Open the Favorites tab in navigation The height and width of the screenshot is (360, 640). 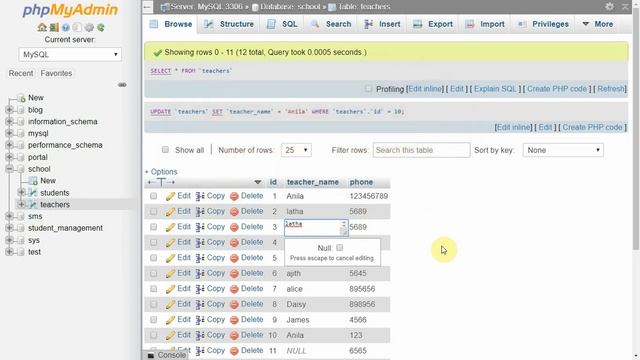pyautogui.click(x=56, y=73)
